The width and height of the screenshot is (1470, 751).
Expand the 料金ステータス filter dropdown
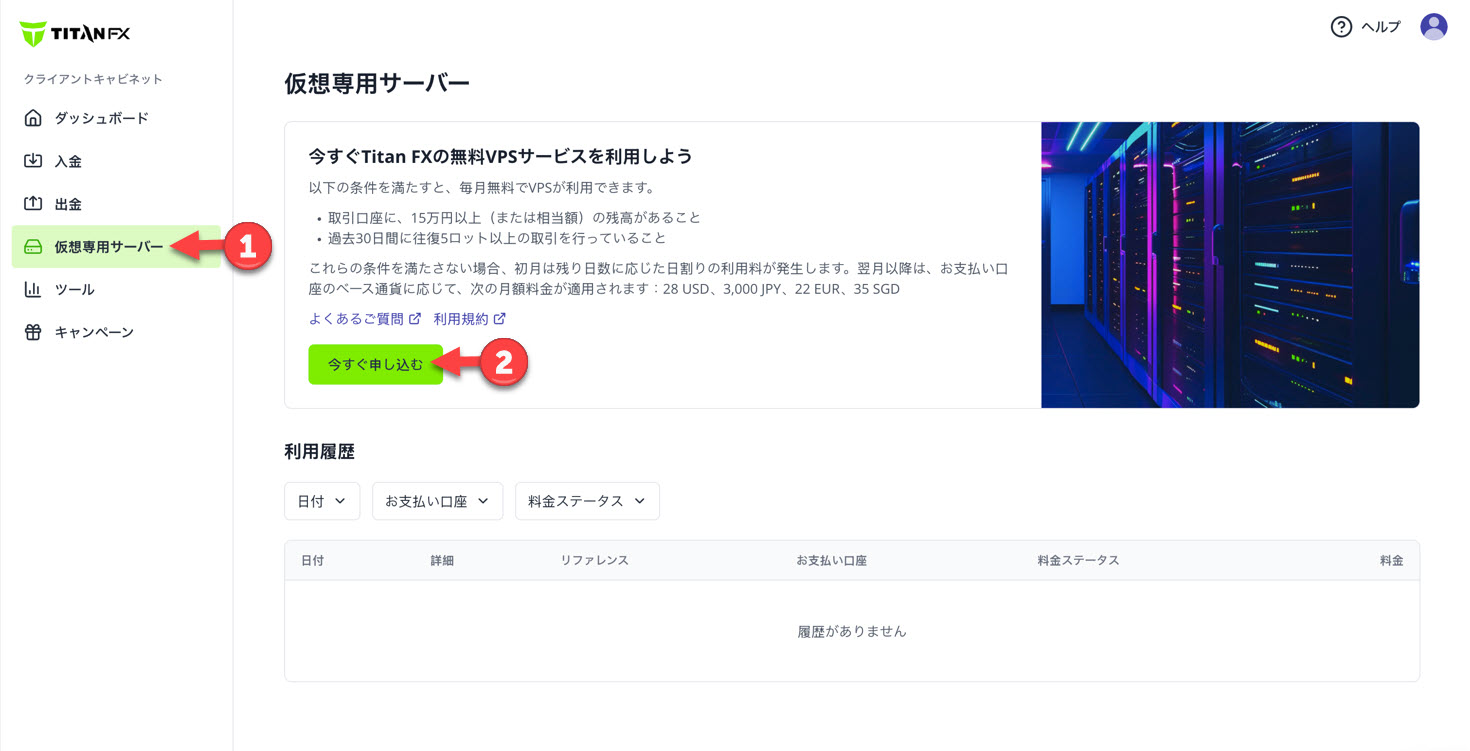587,501
